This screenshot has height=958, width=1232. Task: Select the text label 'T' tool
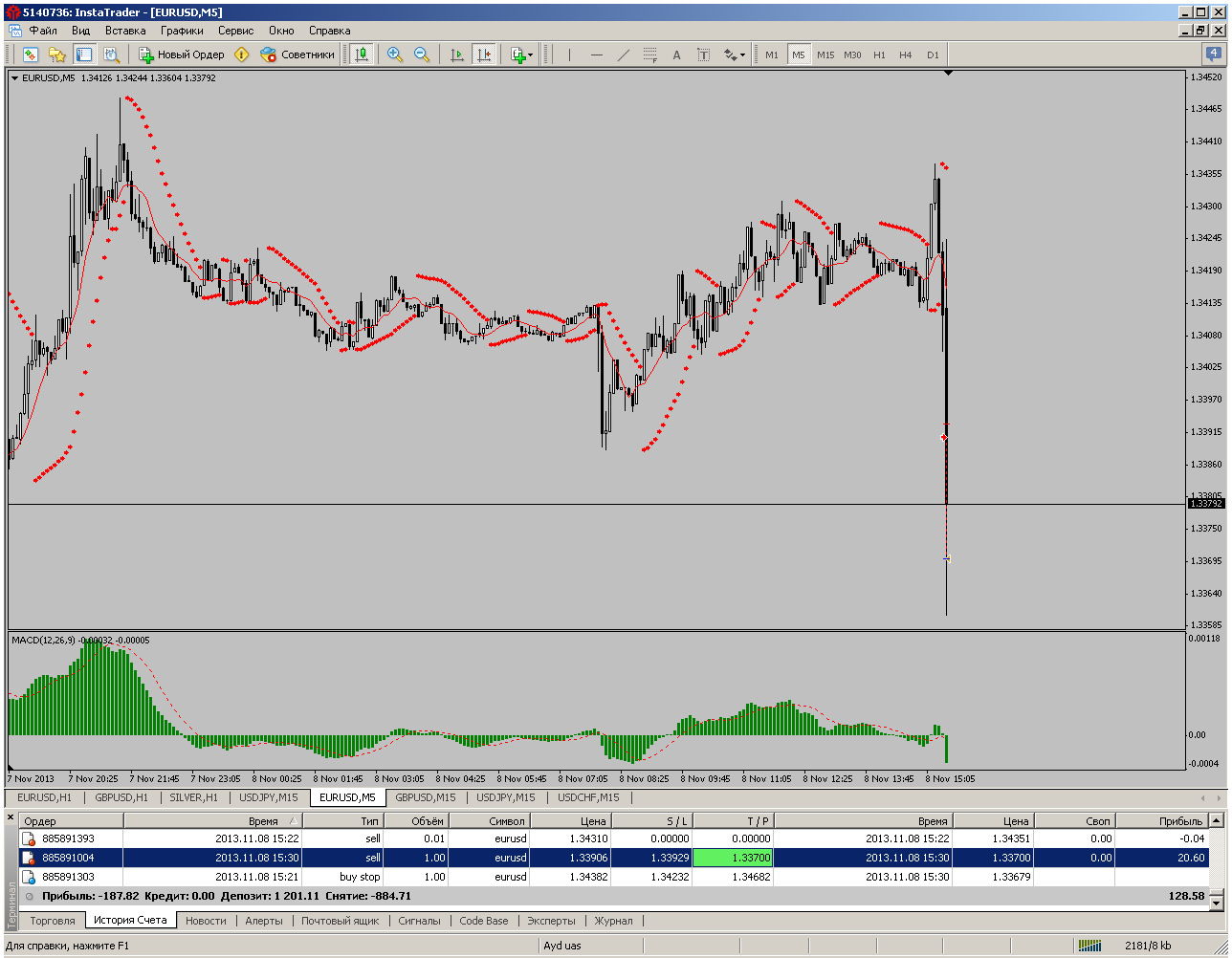pos(703,54)
